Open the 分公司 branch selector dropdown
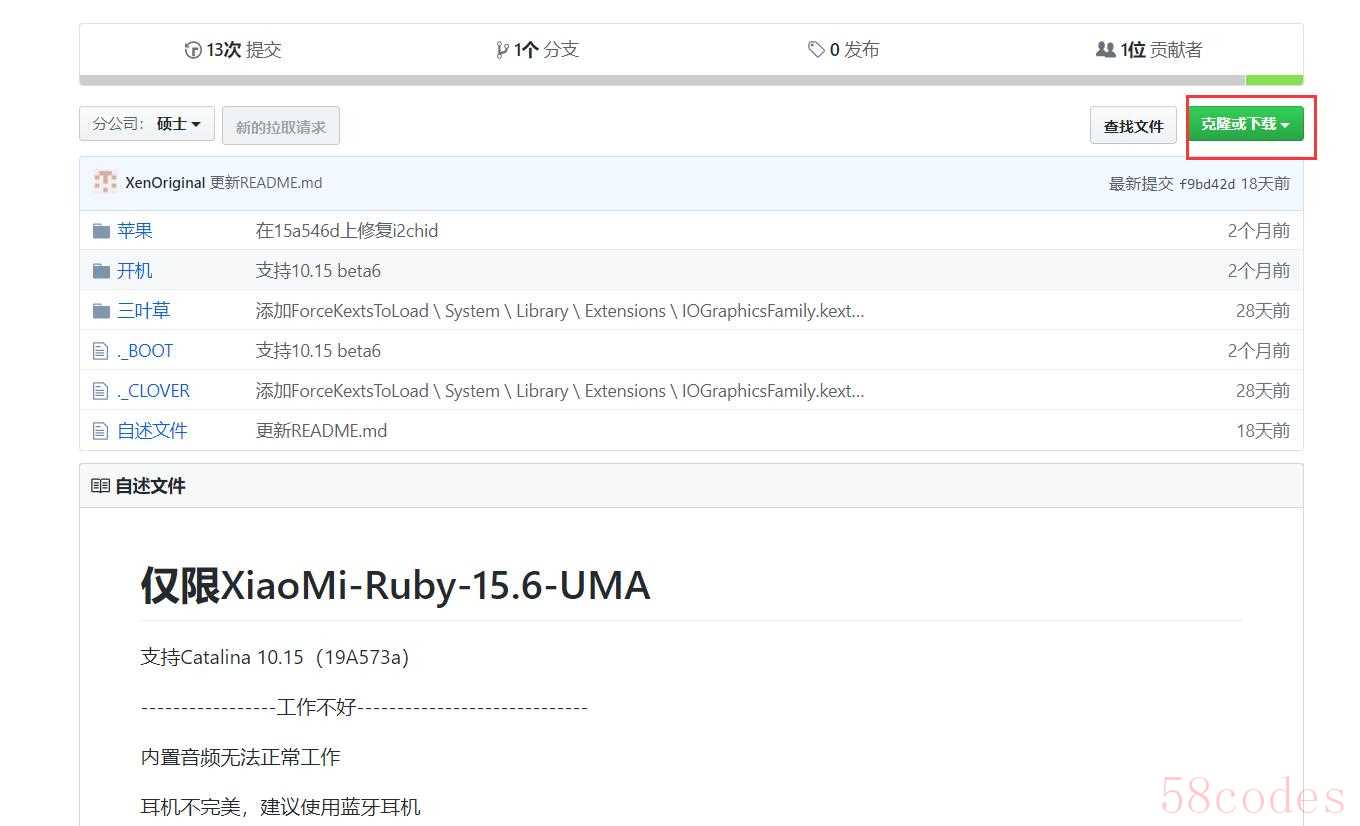The width and height of the screenshot is (1360, 826). 147,124
